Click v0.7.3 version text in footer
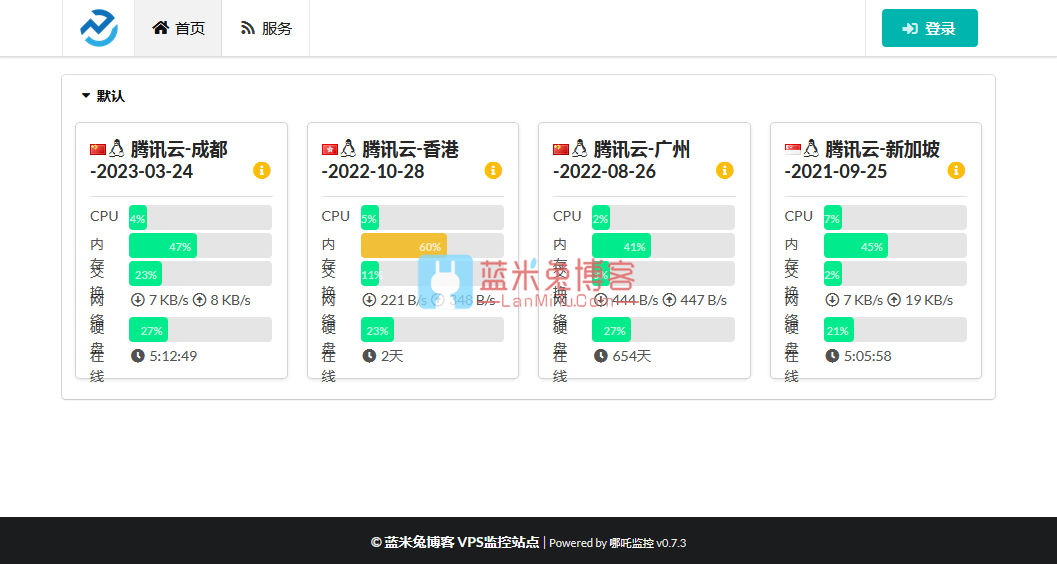Viewport: 1057px width, 564px height. click(x=671, y=543)
